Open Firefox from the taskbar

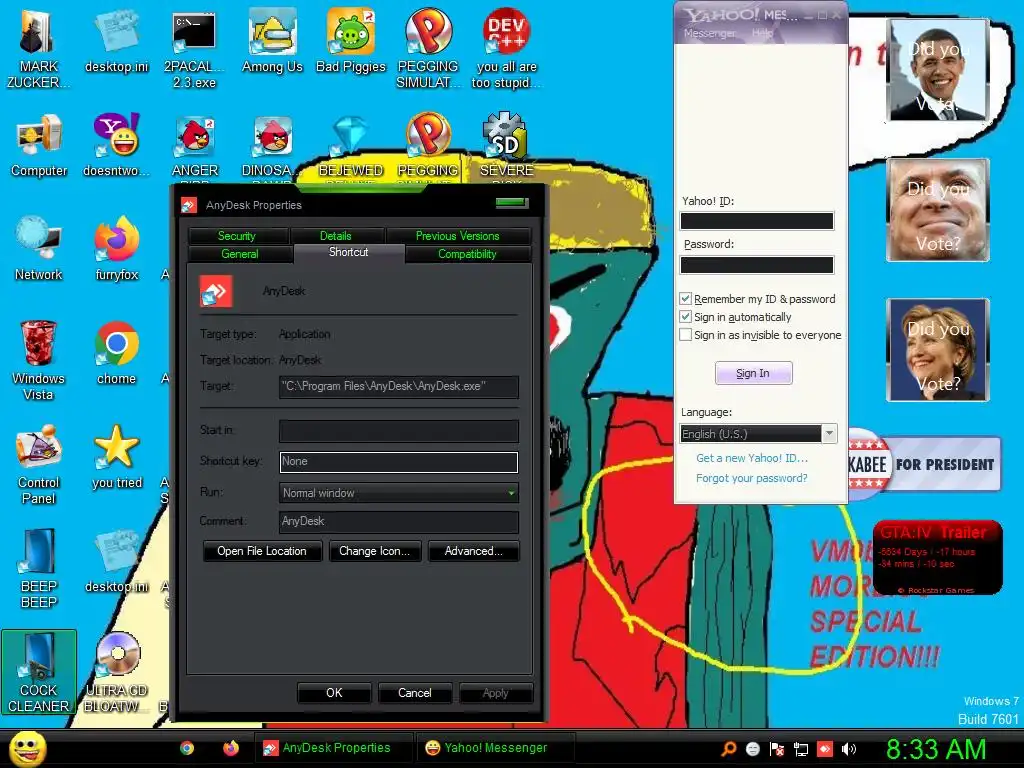231,748
